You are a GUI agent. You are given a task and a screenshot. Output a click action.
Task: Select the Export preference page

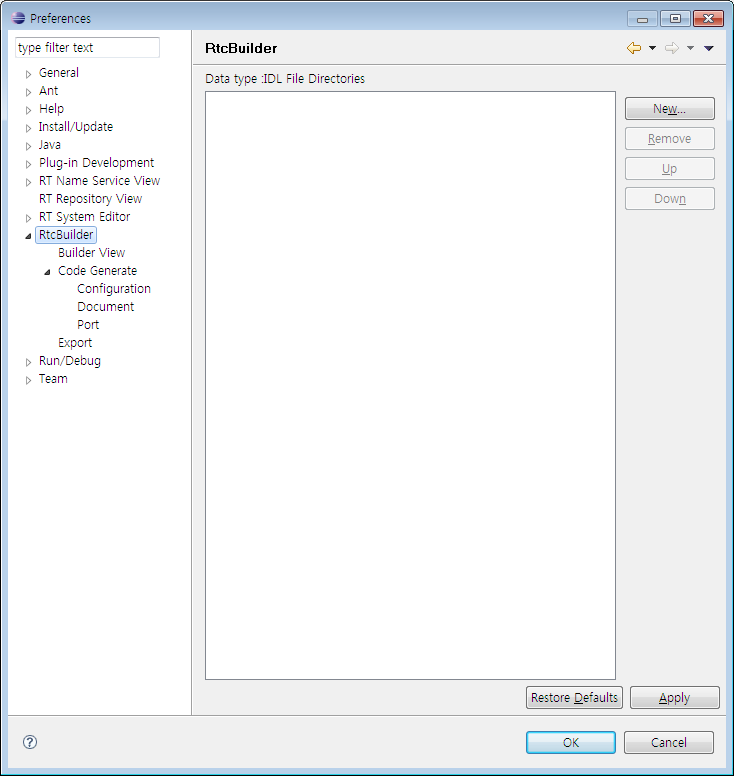point(75,343)
